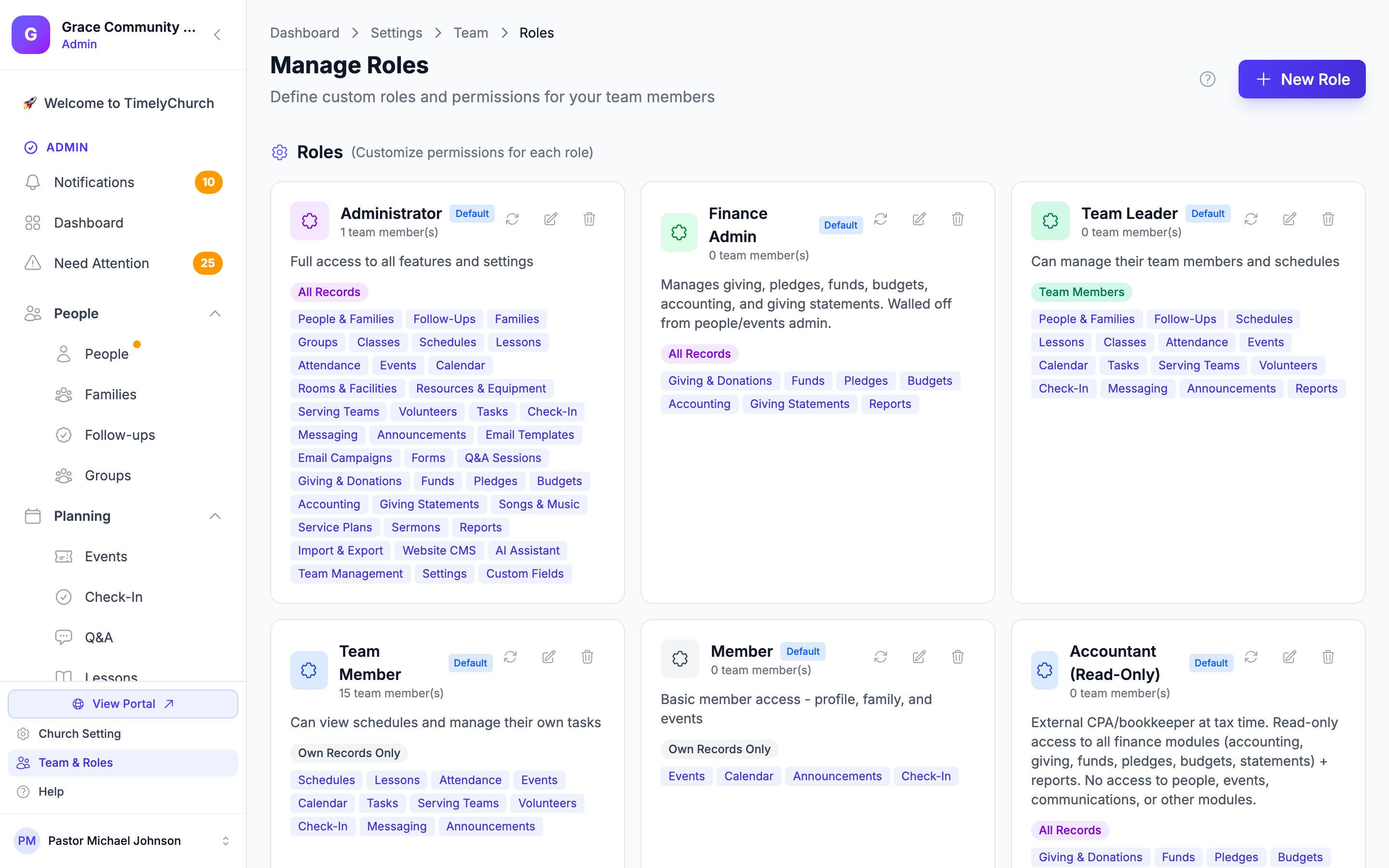This screenshot has height=868, width=1389.
Task: Edit the Accountant (Read-Only) role
Action: [x=1289, y=656]
